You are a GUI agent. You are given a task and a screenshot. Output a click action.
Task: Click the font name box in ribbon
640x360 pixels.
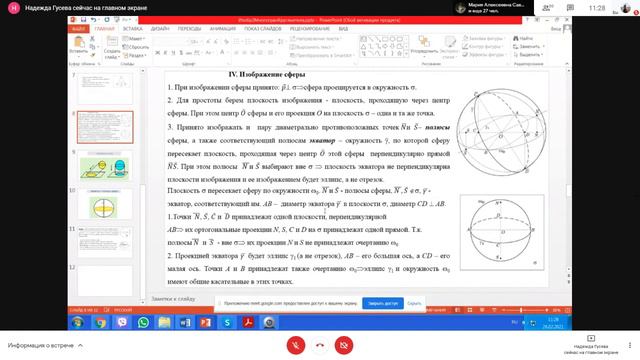[170, 42]
